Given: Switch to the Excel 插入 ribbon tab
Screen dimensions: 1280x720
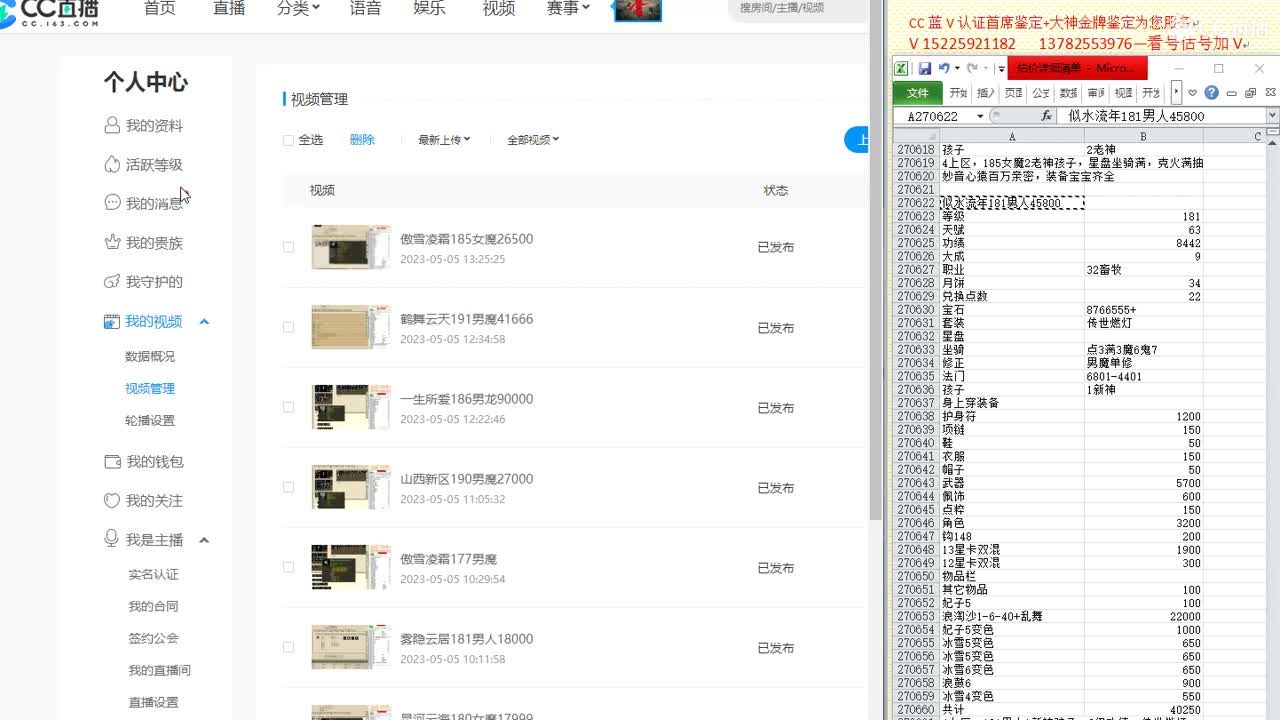Looking at the screenshot, I should (986, 93).
